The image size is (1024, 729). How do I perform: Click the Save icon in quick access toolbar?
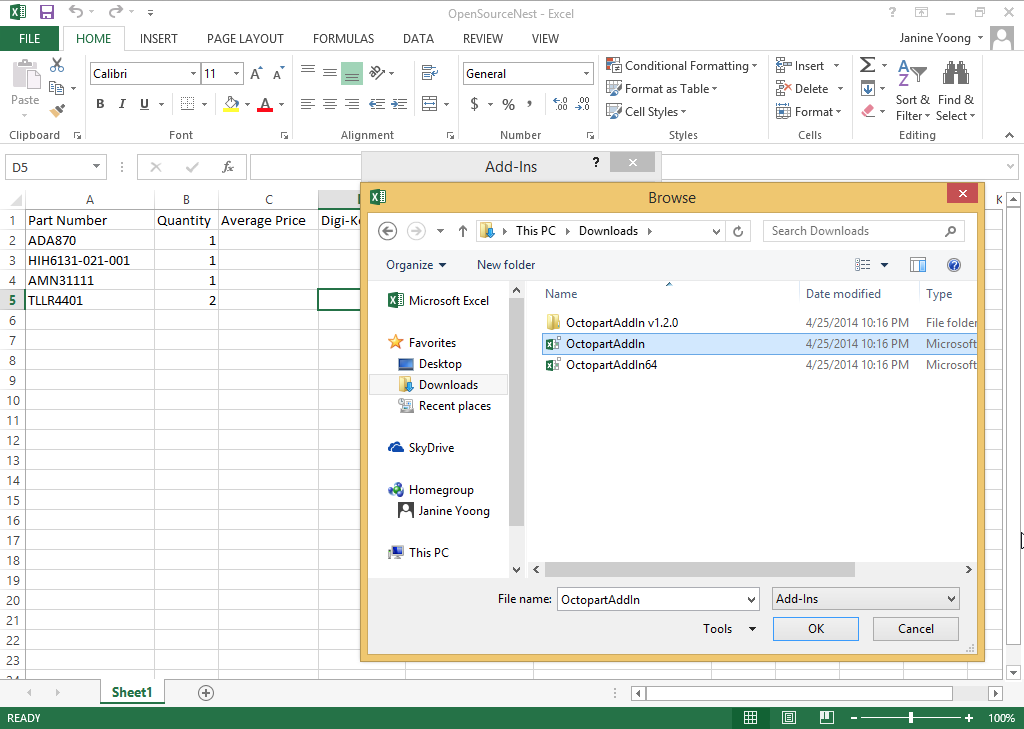(x=46, y=13)
